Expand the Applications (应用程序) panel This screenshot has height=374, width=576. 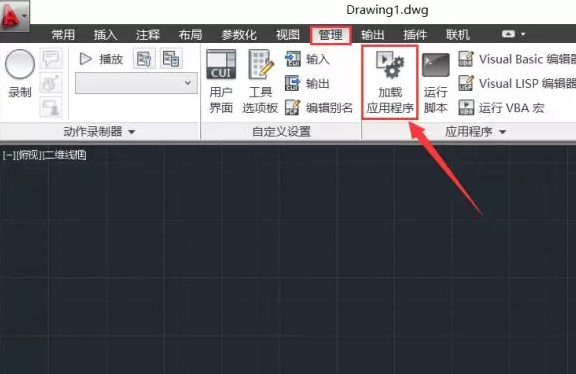click(475, 131)
